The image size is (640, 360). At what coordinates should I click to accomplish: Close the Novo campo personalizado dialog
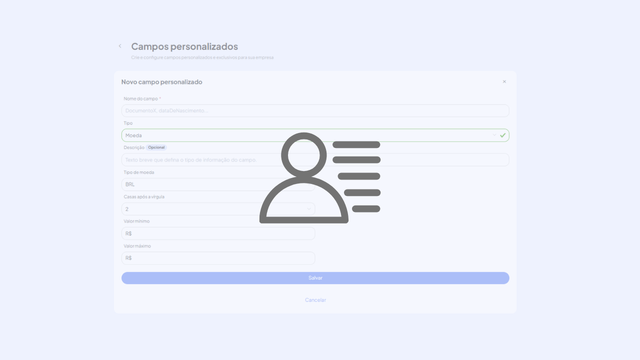coord(504,82)
